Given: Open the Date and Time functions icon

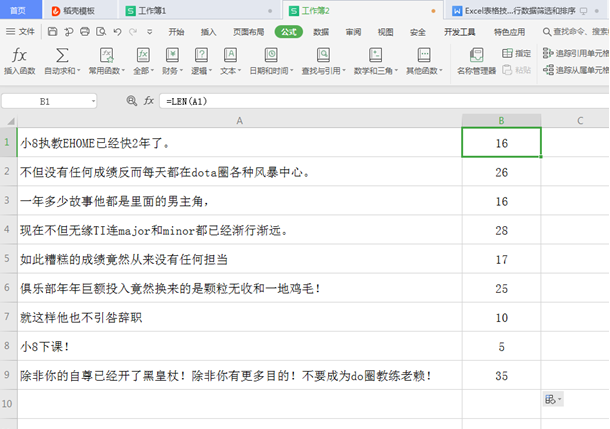Looking at the screenshot, I should pos(271,55).
